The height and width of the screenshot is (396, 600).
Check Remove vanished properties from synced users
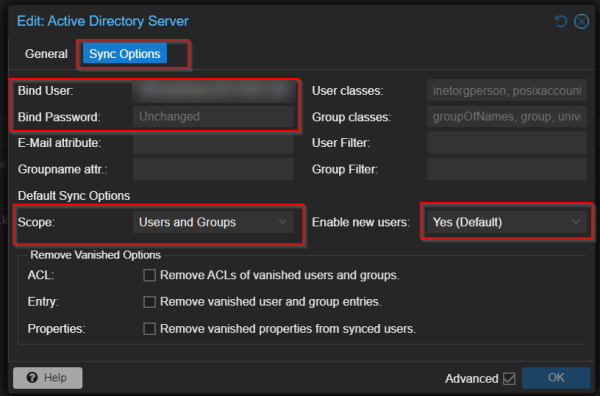tap(149, 329)
